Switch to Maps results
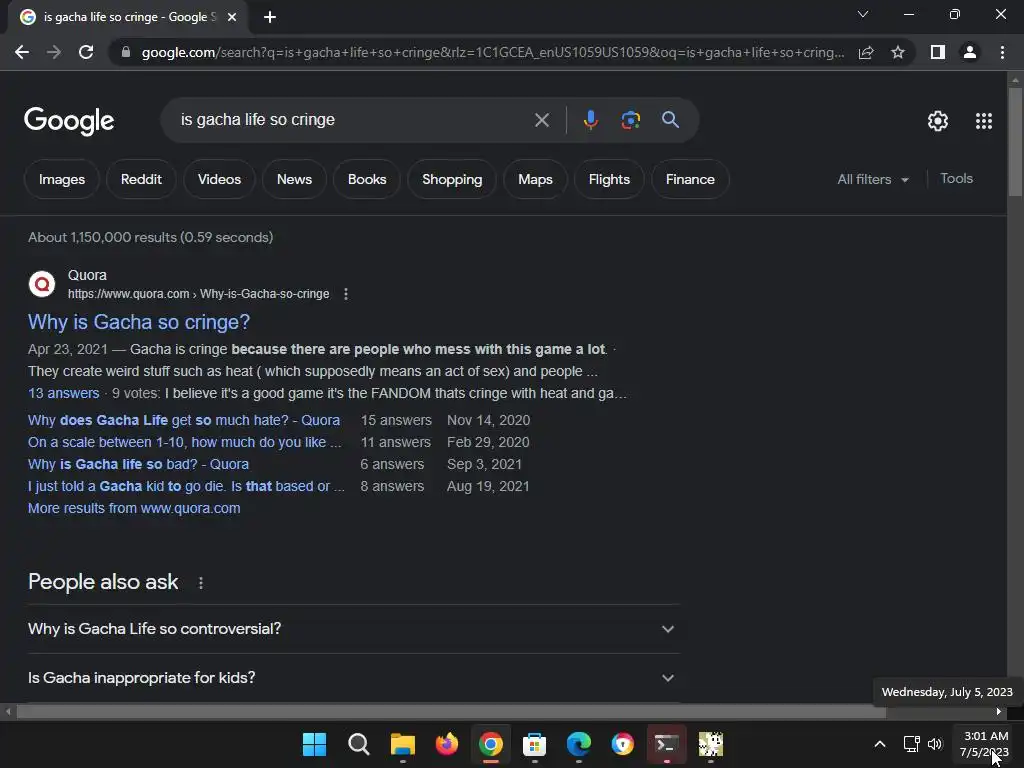 click(x=535, y=179)
